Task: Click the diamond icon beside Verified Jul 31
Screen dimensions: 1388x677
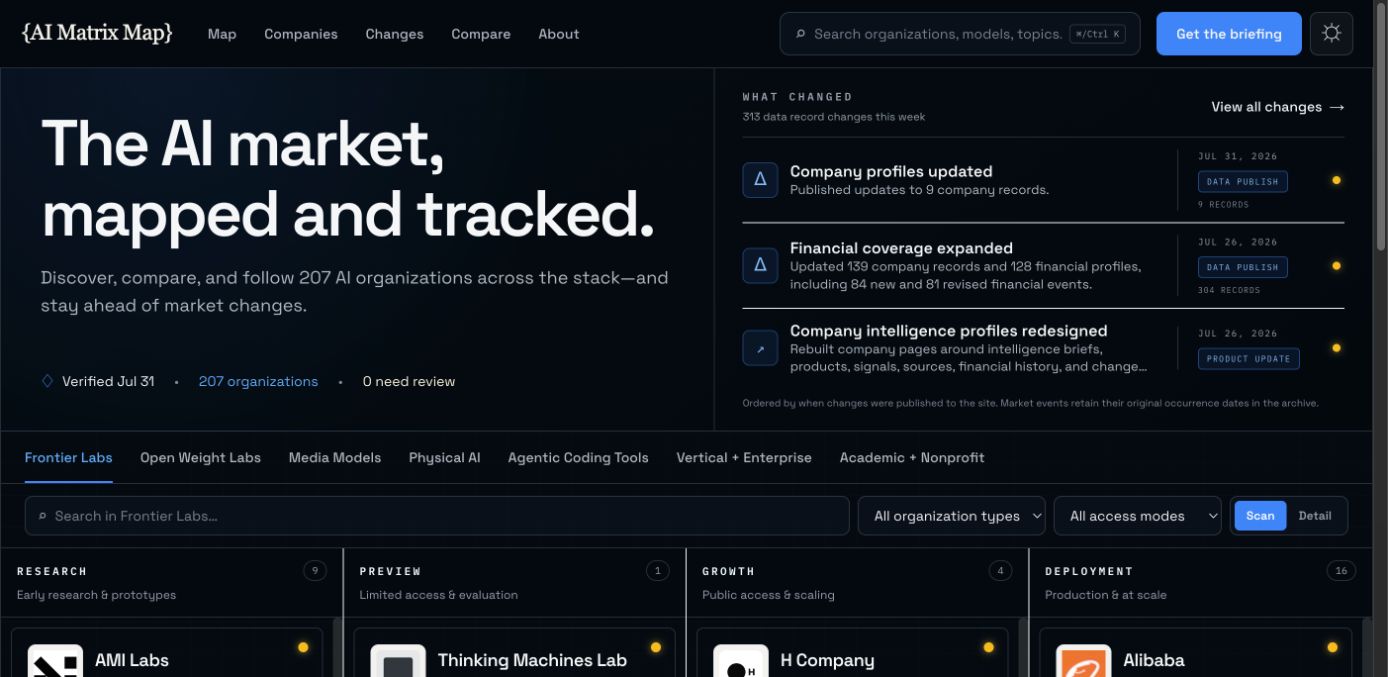Action: (x=47, y=381)
